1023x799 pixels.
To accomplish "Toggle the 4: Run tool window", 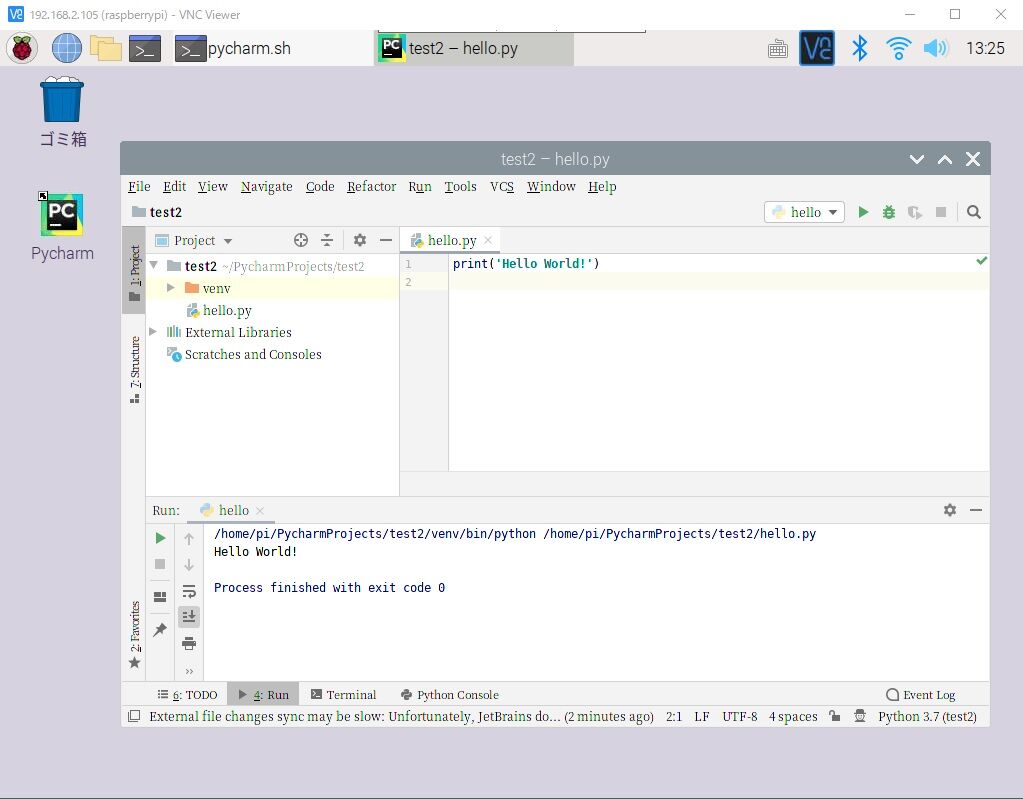I will click(263, 695).
